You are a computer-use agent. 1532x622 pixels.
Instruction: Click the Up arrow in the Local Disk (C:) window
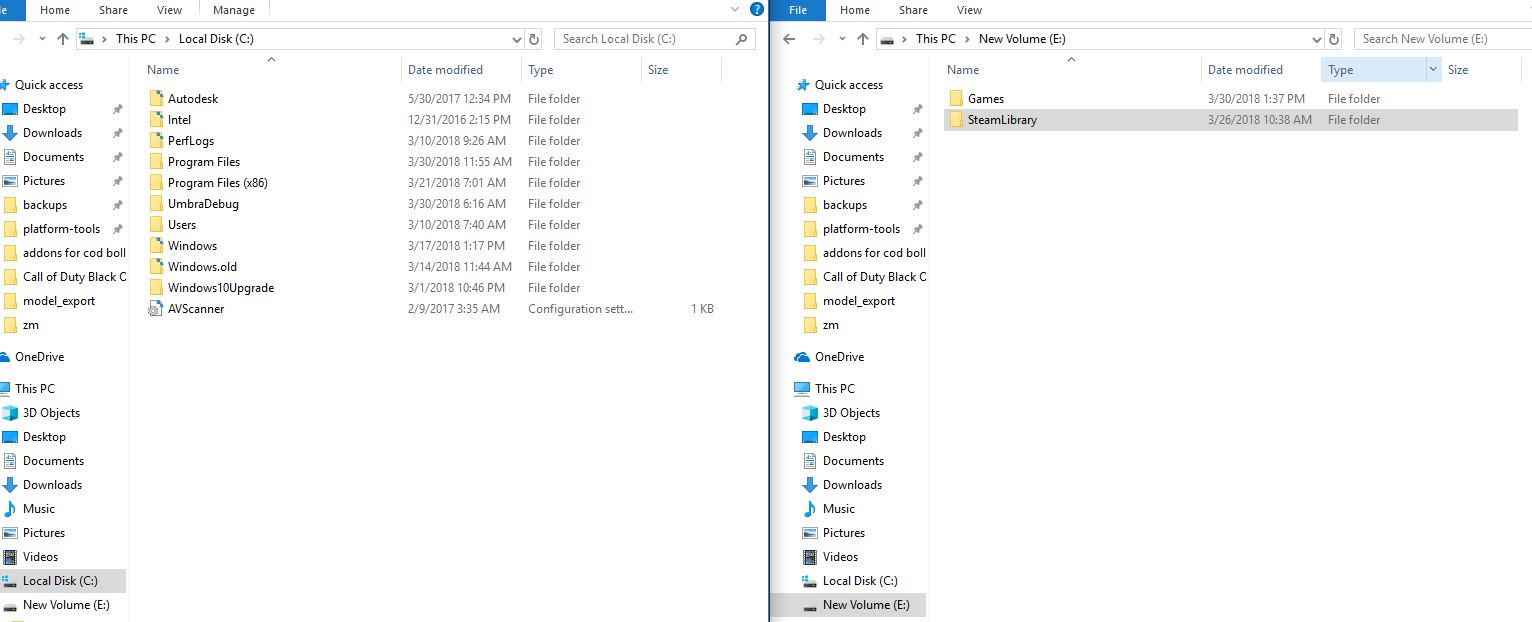pyautogui.click(x=64, y=39)
